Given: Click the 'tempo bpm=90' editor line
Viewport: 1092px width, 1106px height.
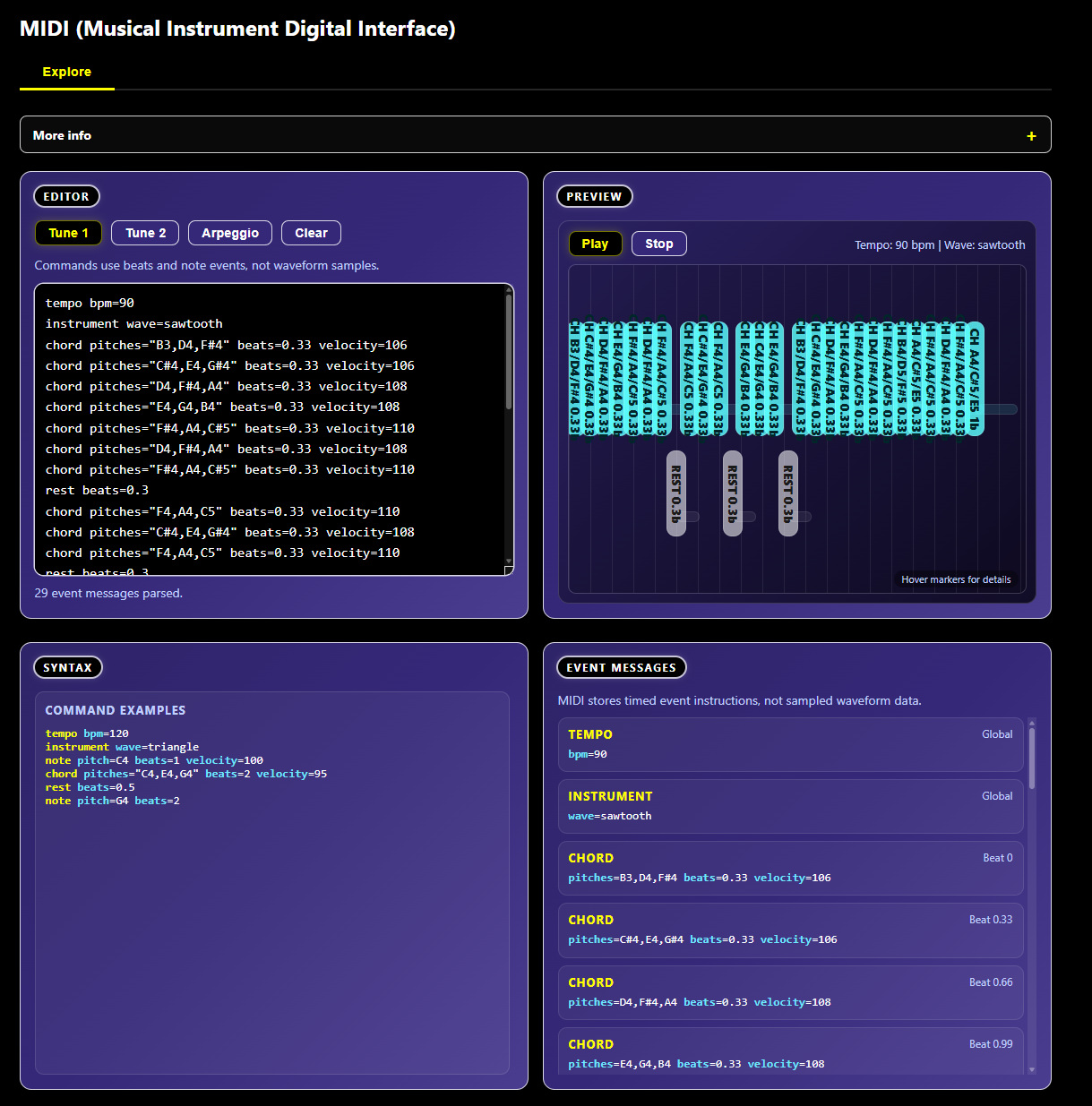Looking at the screenshot, I should click(90, 304).
